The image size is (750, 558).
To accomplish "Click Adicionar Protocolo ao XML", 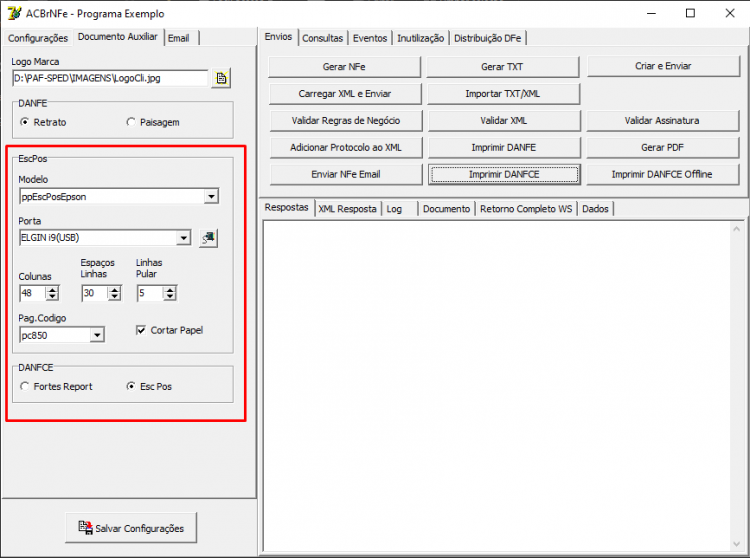I will (346, 147).
